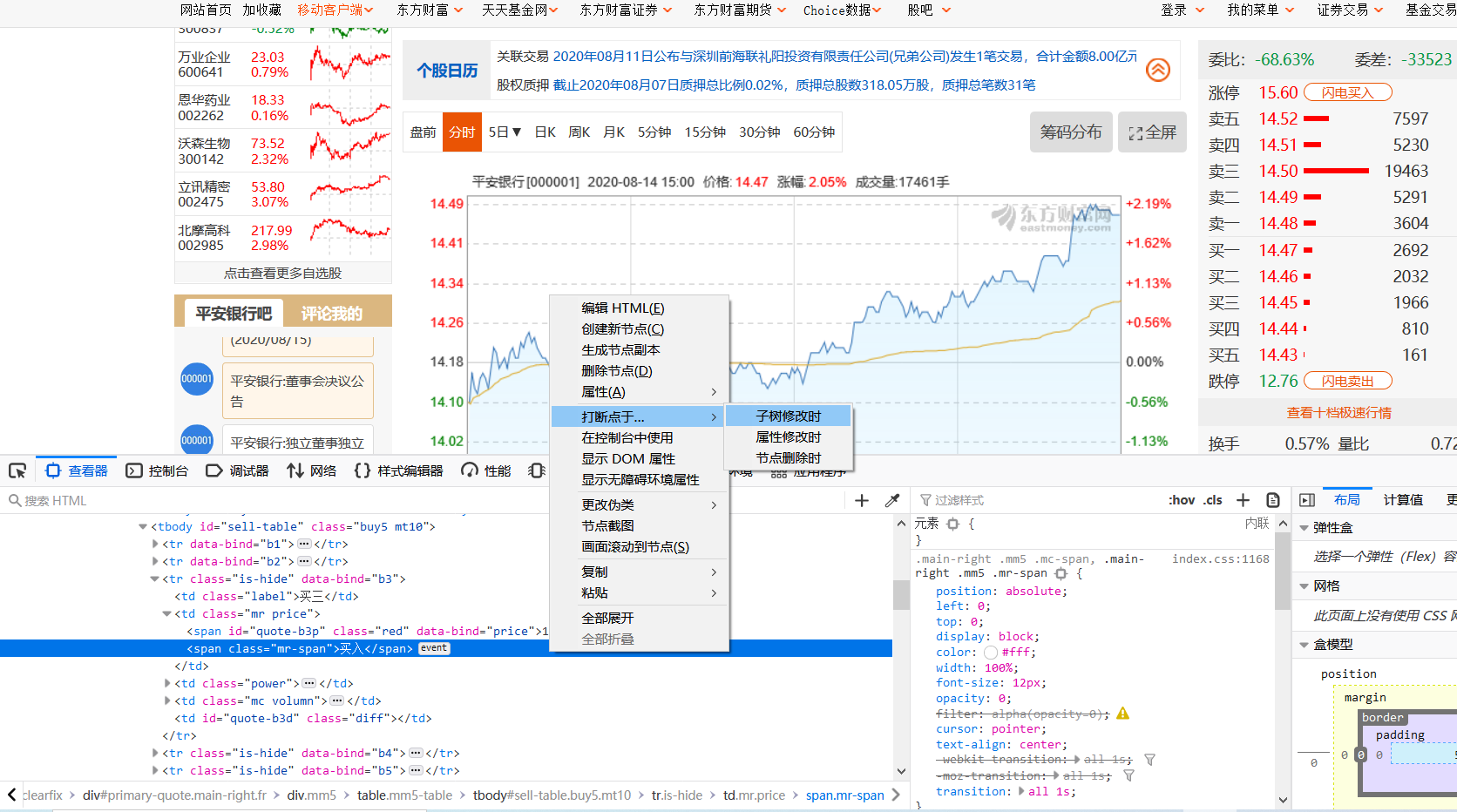Open the 查看器 inspector tab

tap(77, 470)
